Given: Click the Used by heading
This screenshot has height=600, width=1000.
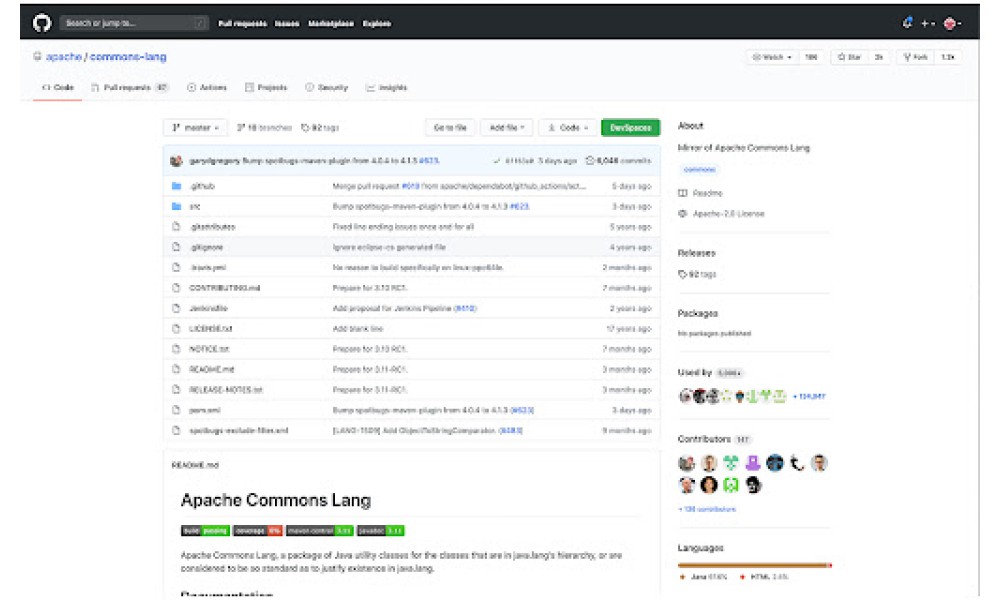Looking at the screenshot, I should tap(695, 372).
